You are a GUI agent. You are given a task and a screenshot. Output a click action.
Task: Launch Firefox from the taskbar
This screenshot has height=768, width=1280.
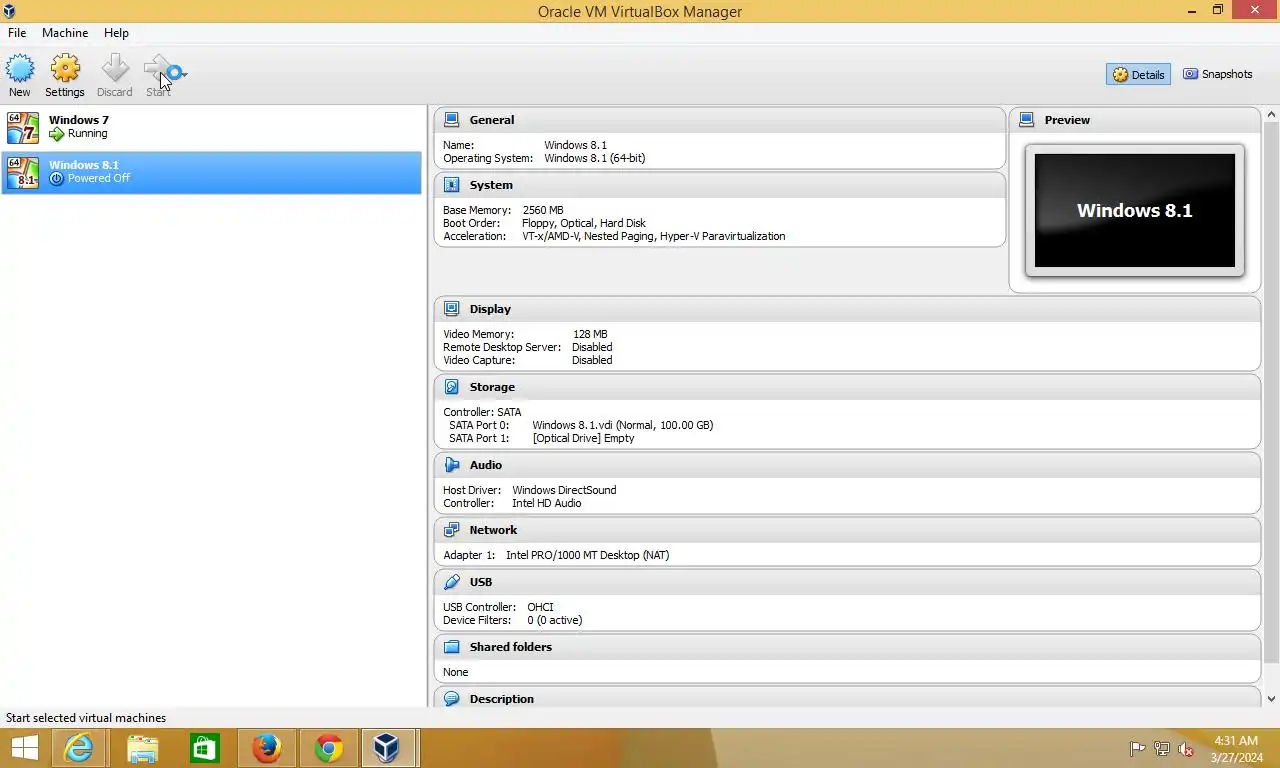pos(266,748)
